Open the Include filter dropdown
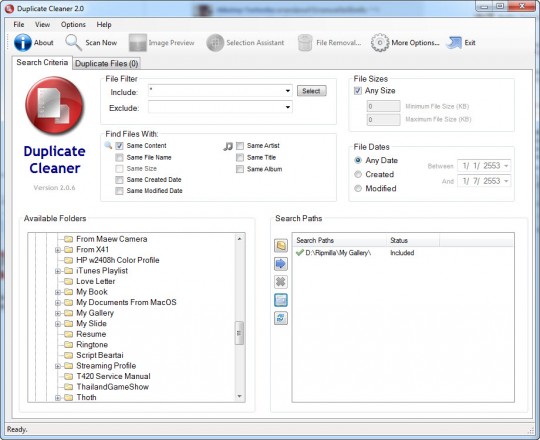The image size is (540, 440). pos(288,91)
